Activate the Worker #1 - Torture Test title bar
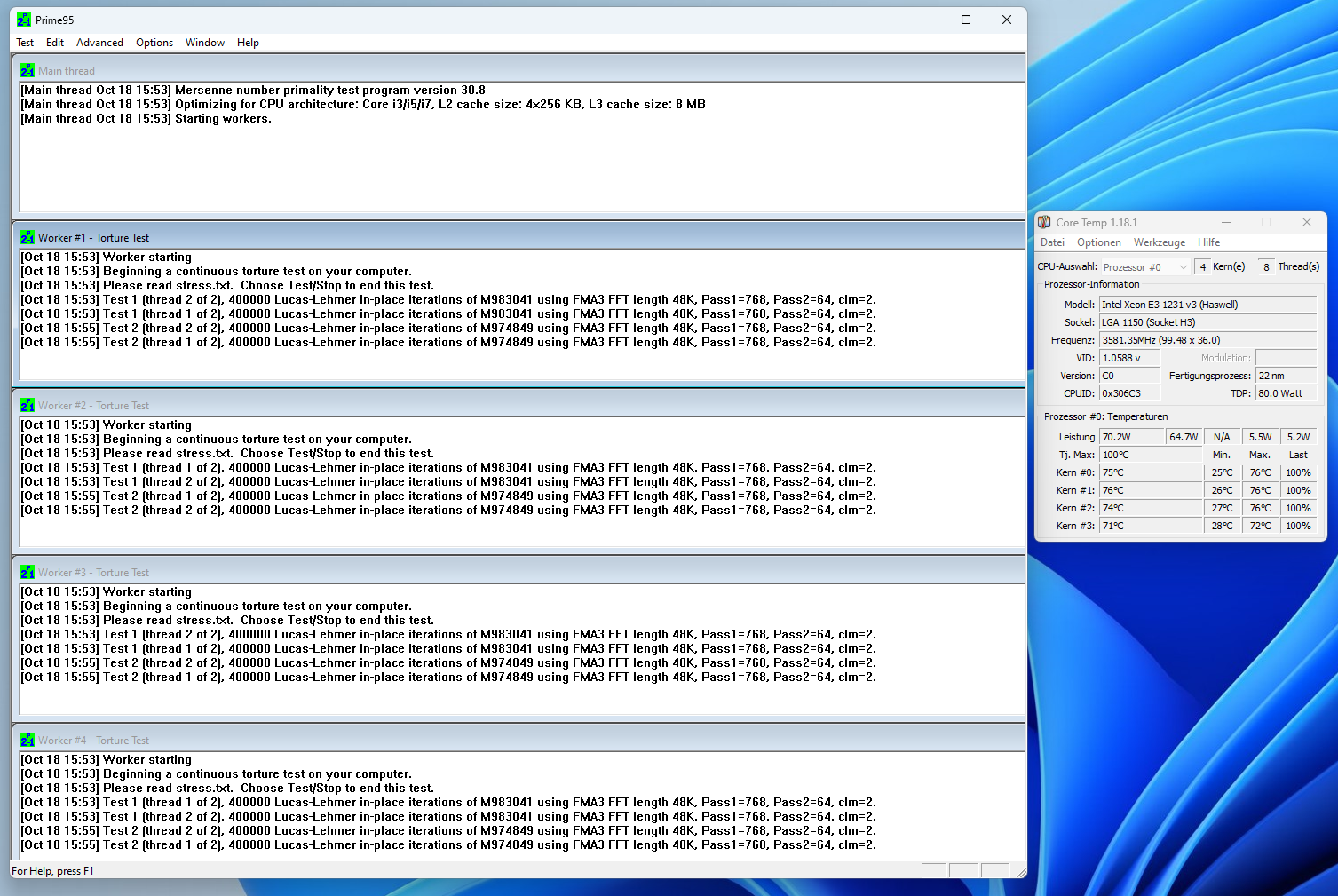 (519, 237)
